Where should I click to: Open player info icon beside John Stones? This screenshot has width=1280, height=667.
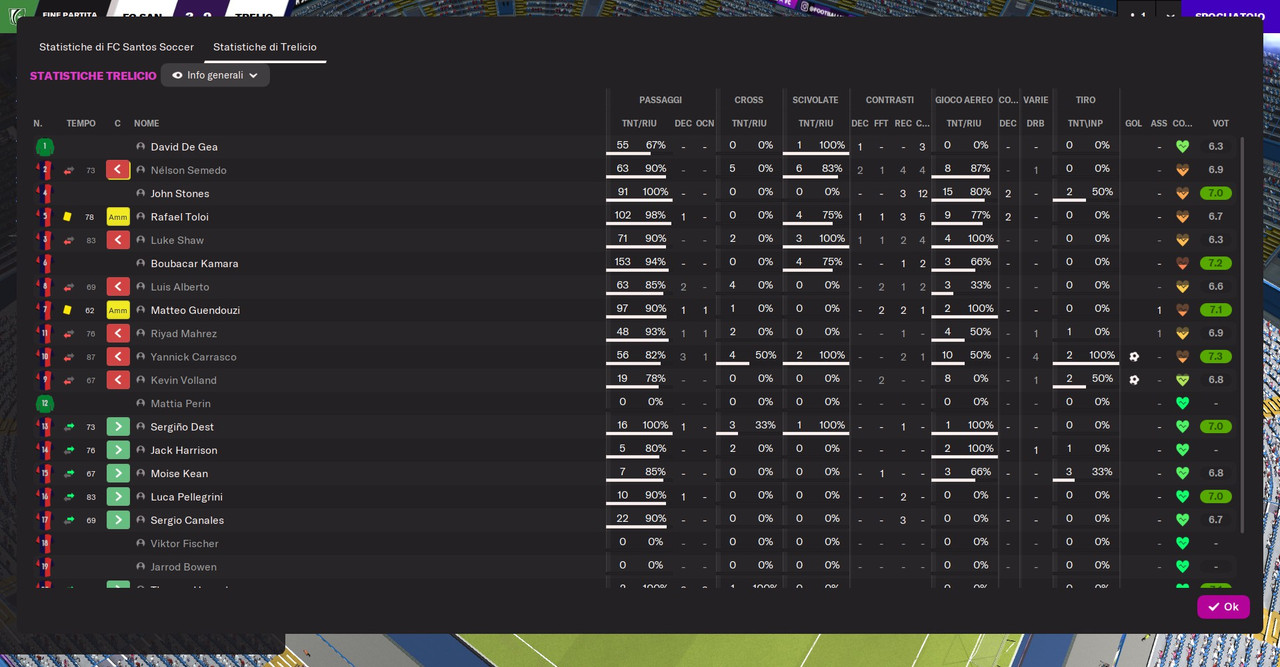pos(141,193)
